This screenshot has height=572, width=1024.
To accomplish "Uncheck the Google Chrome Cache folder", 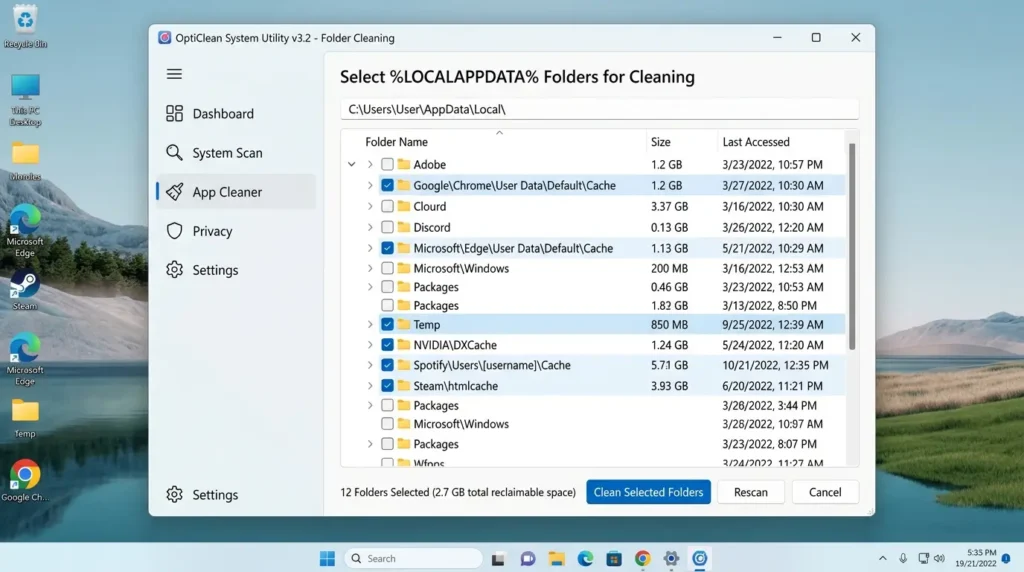I will [387, 185].
